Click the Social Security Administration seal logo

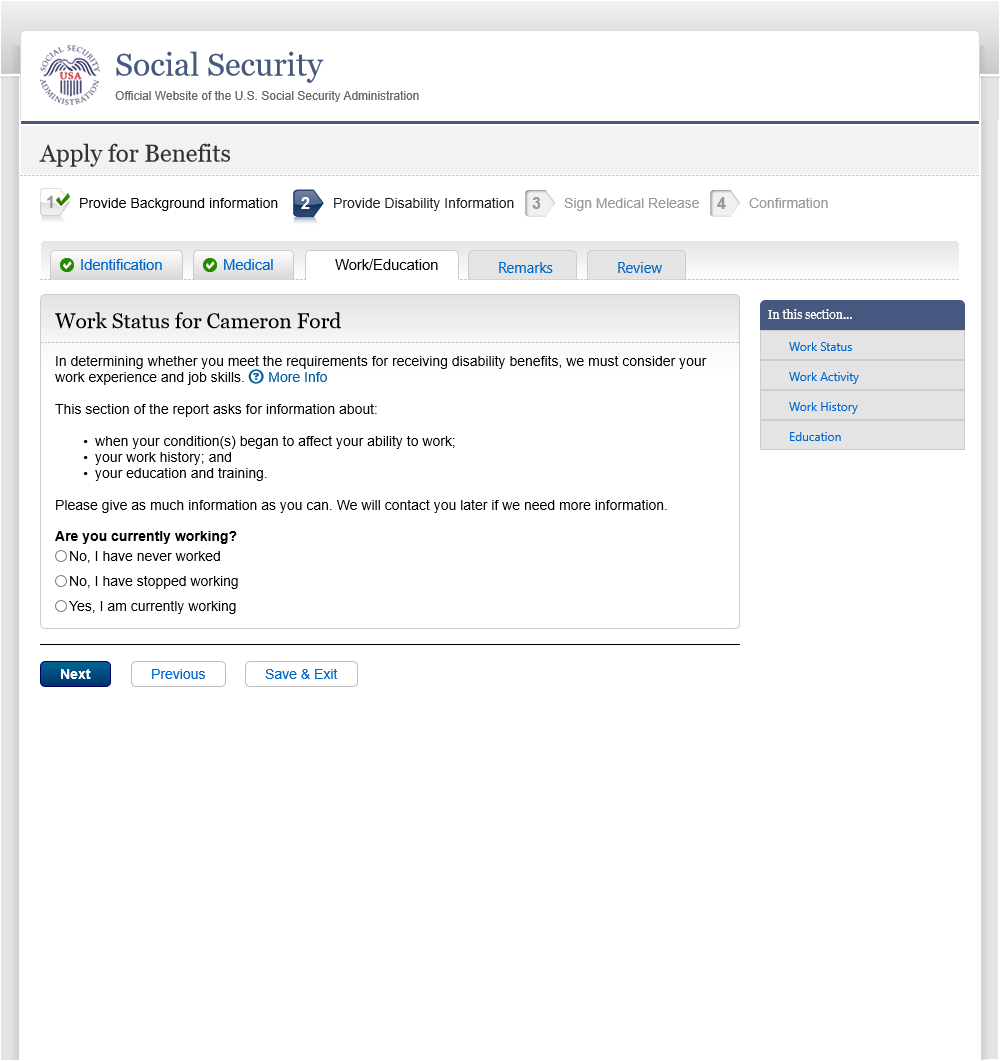tap(70, 77)
